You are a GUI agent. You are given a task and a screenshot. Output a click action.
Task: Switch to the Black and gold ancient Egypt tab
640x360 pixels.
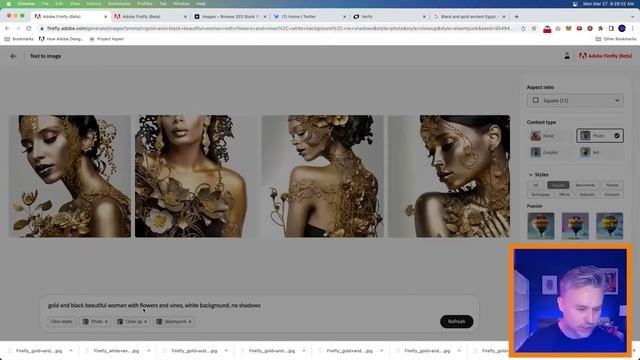(469, 17)
